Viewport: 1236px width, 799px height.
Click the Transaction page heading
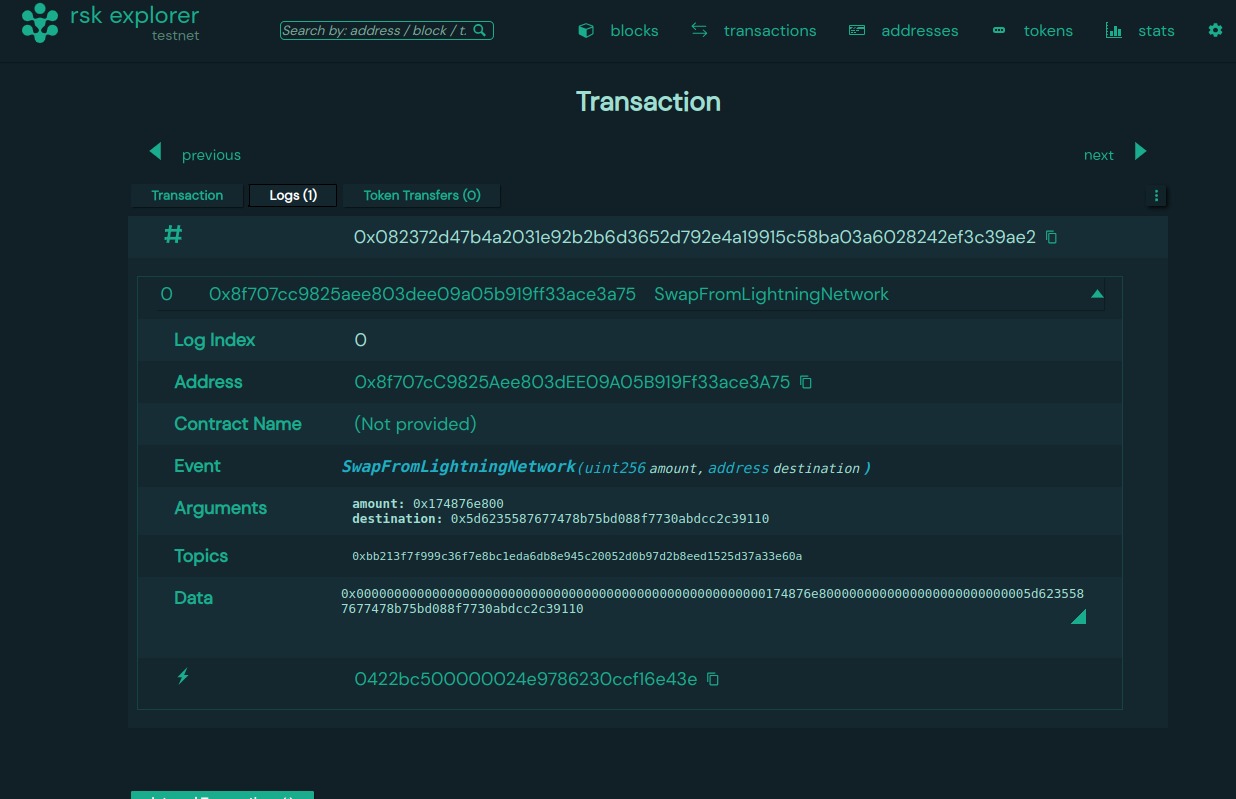[648, 102]
